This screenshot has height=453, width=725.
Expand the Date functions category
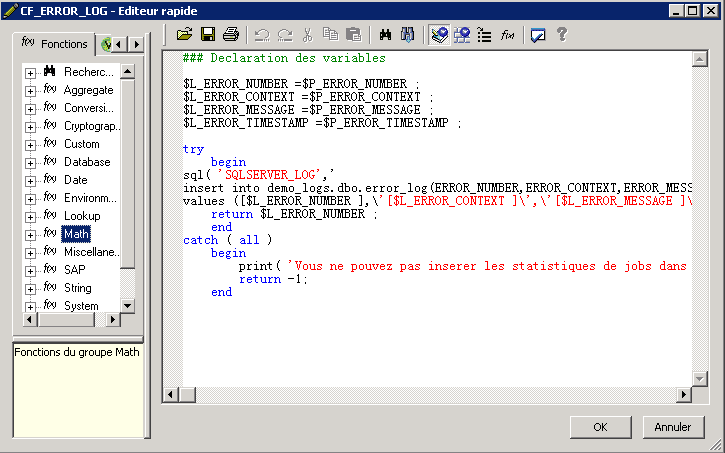tap(30, 180)
